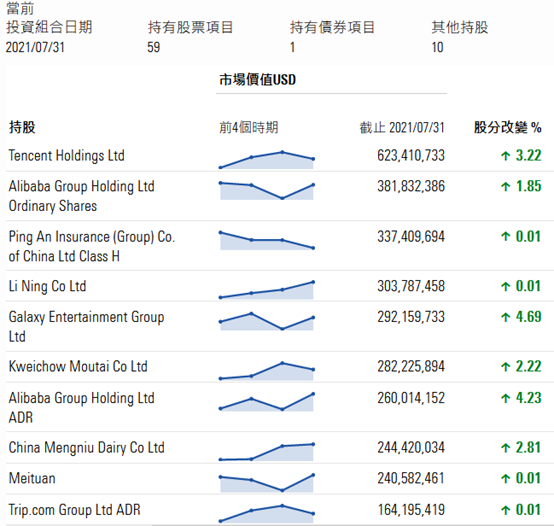The image size is (554, 526).
Task: Click the up arrow next to 4.69
Action: click(506, 317)
